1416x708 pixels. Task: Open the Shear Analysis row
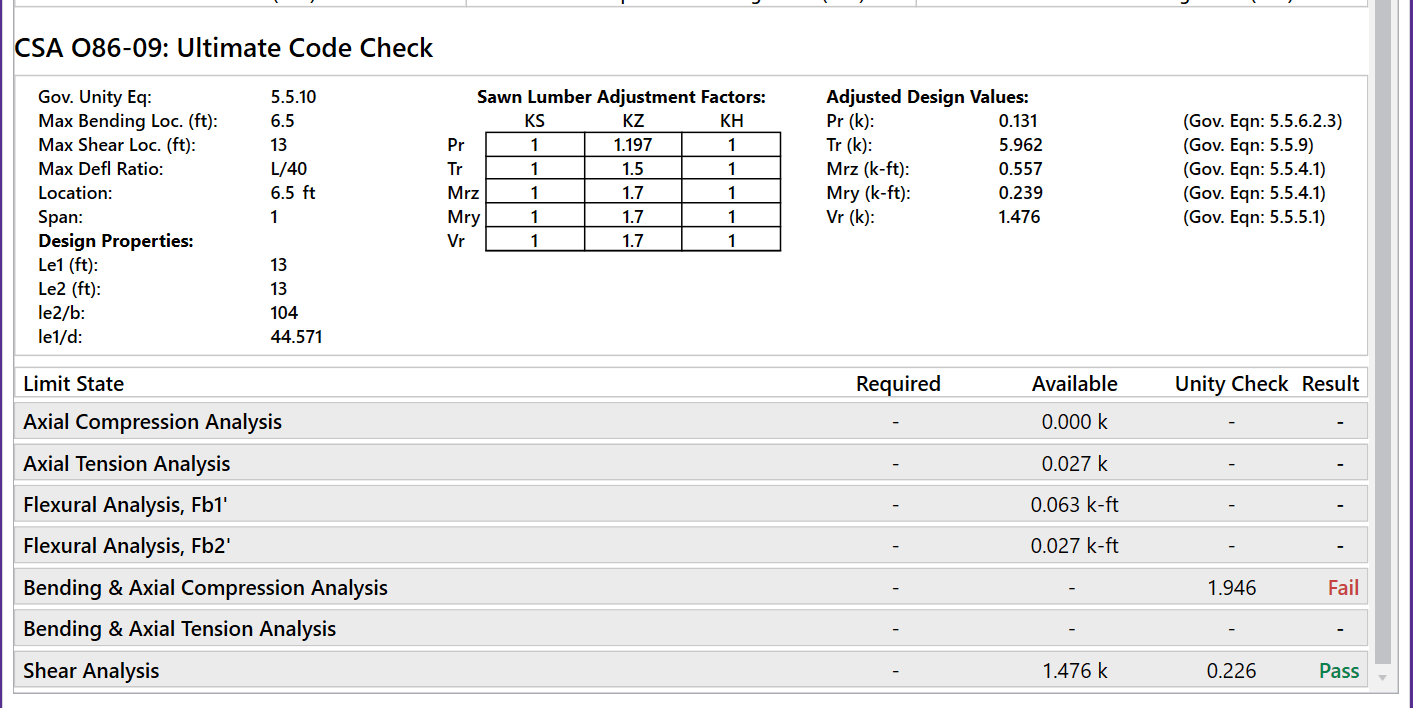pos(91,671)
